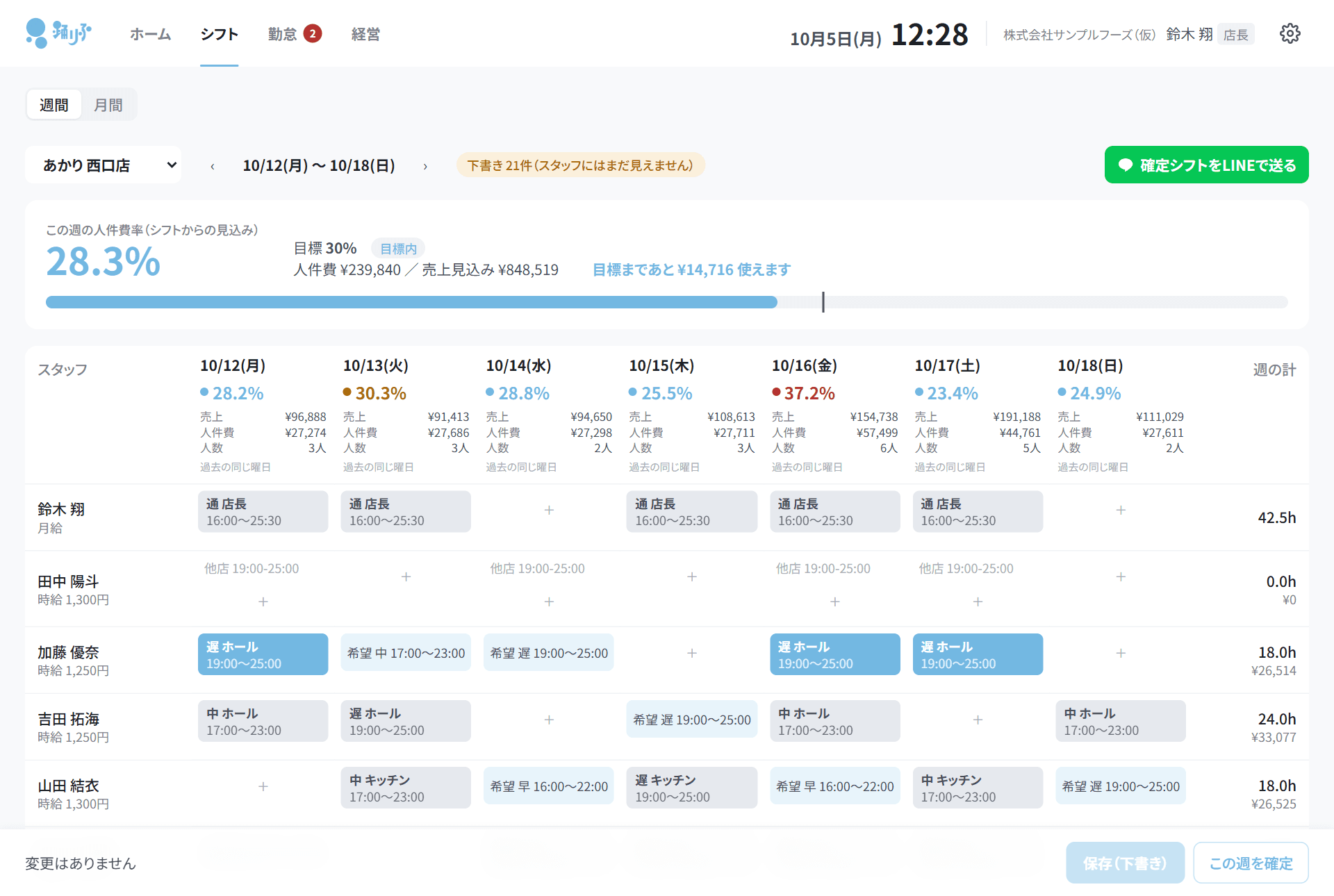Open the あかり 西口店 store dropdown

point(104,165)
